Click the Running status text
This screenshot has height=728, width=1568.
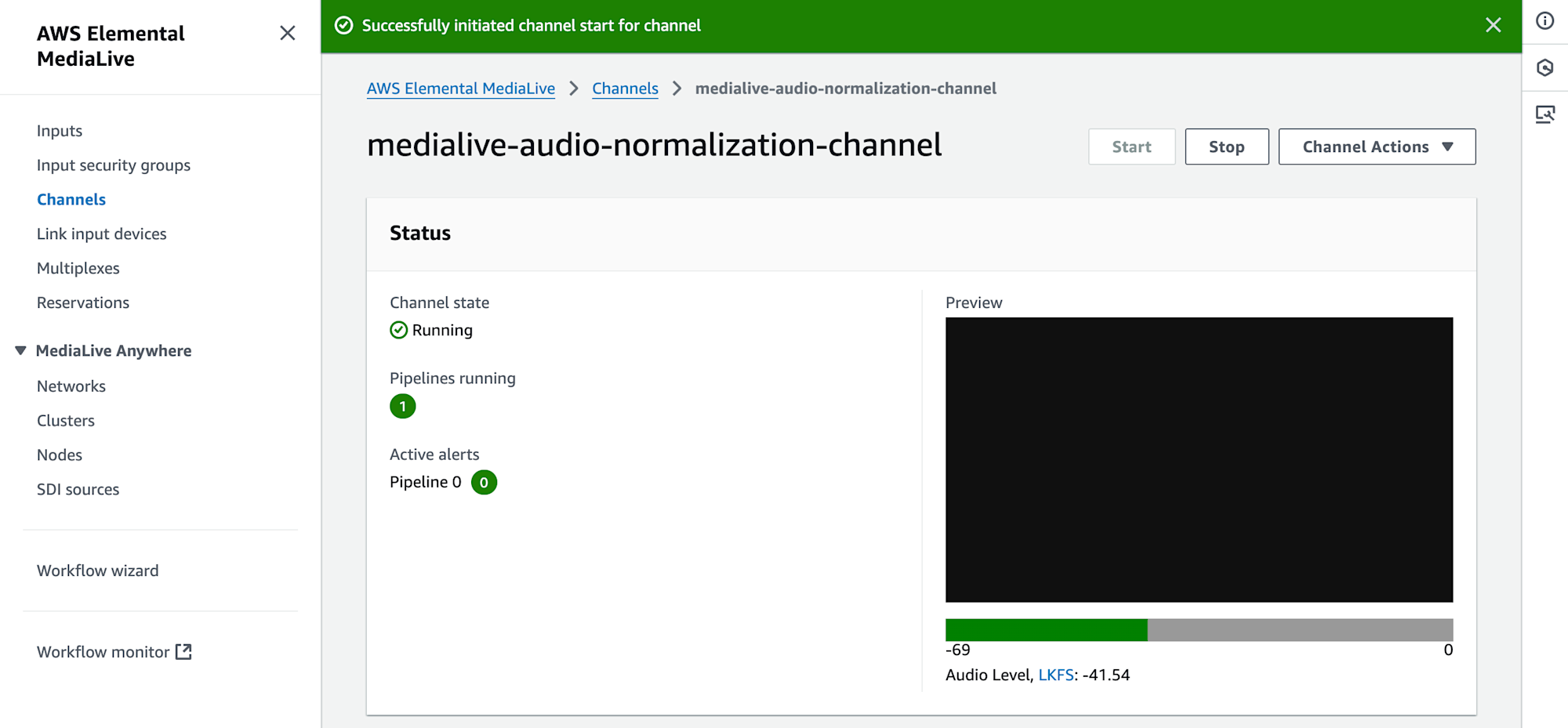pos(442,330)
